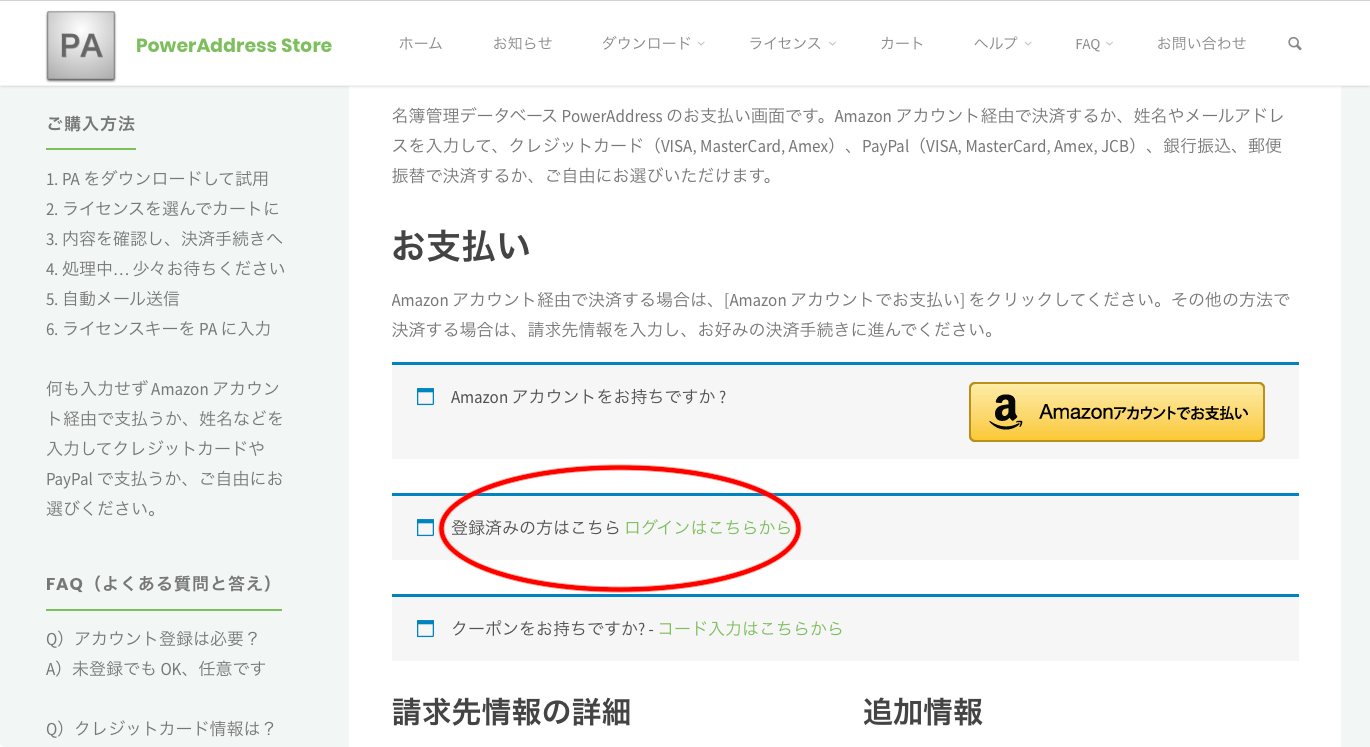Open the search magnifier icon
Screen dimensions: 1370x747
1295,44
